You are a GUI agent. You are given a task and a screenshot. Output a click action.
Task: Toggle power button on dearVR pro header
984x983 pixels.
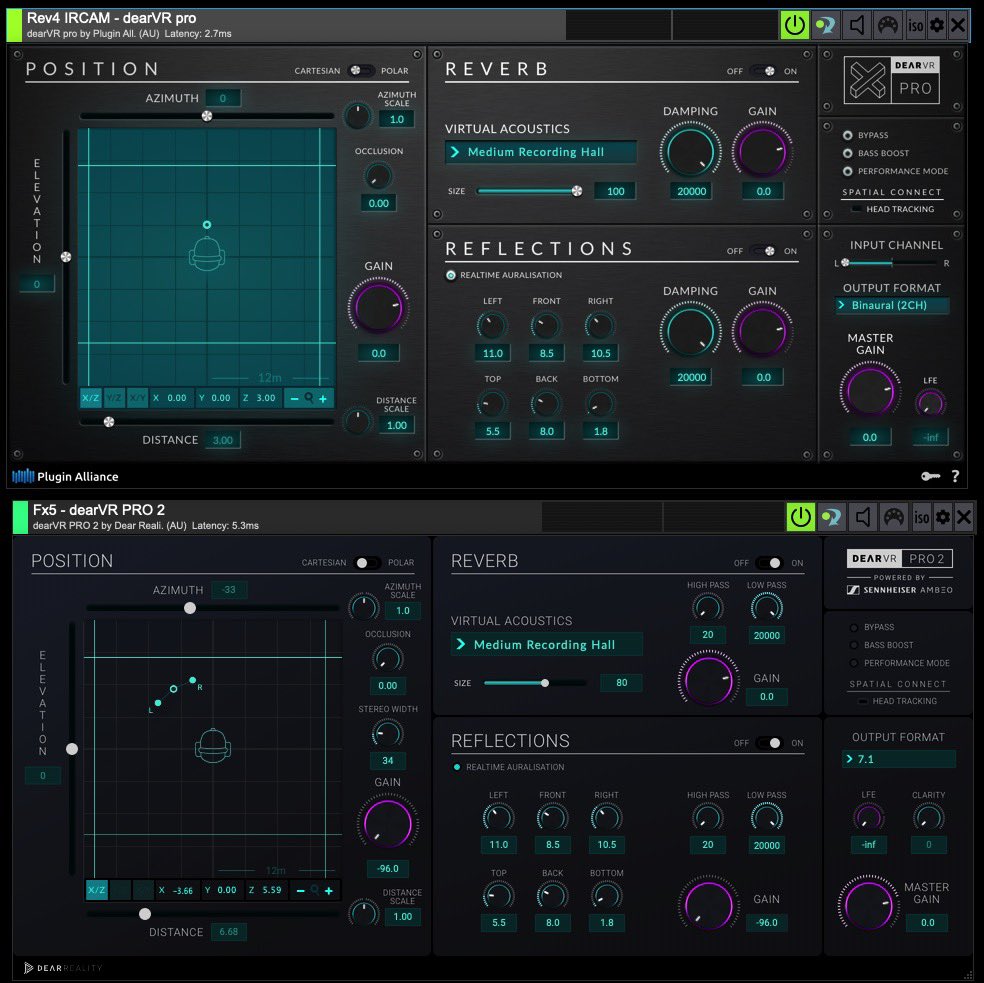tap(794, 26)
